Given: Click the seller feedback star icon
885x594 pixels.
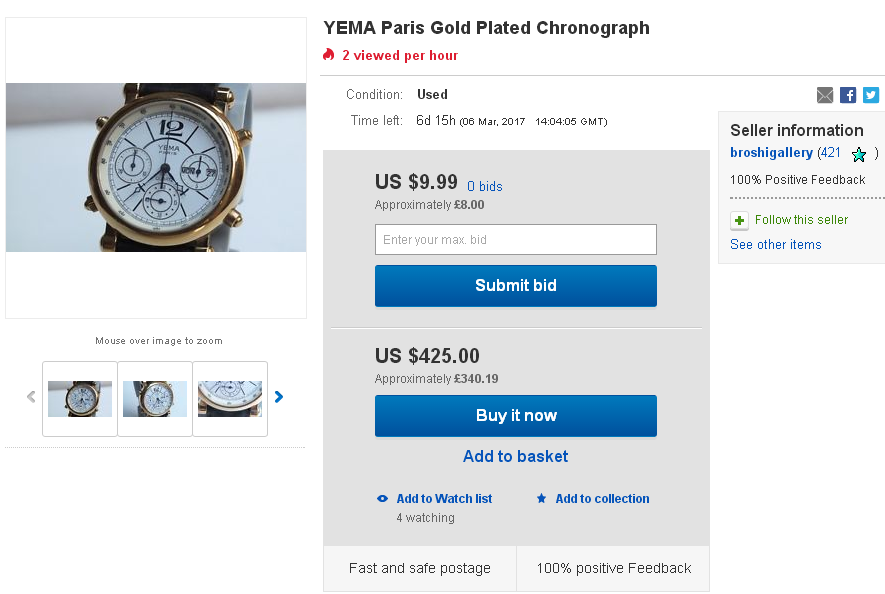Looking at the screenshot, I should click(x=858, y=154).
